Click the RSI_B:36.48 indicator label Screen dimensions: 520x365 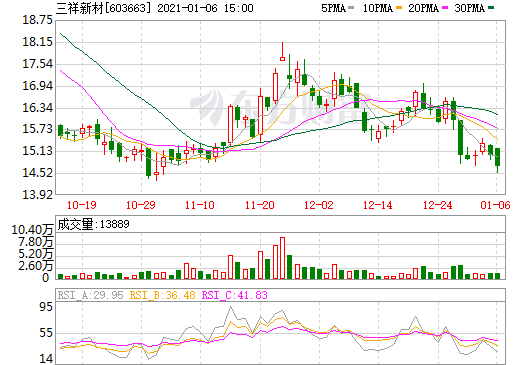[x=162, y=295]
